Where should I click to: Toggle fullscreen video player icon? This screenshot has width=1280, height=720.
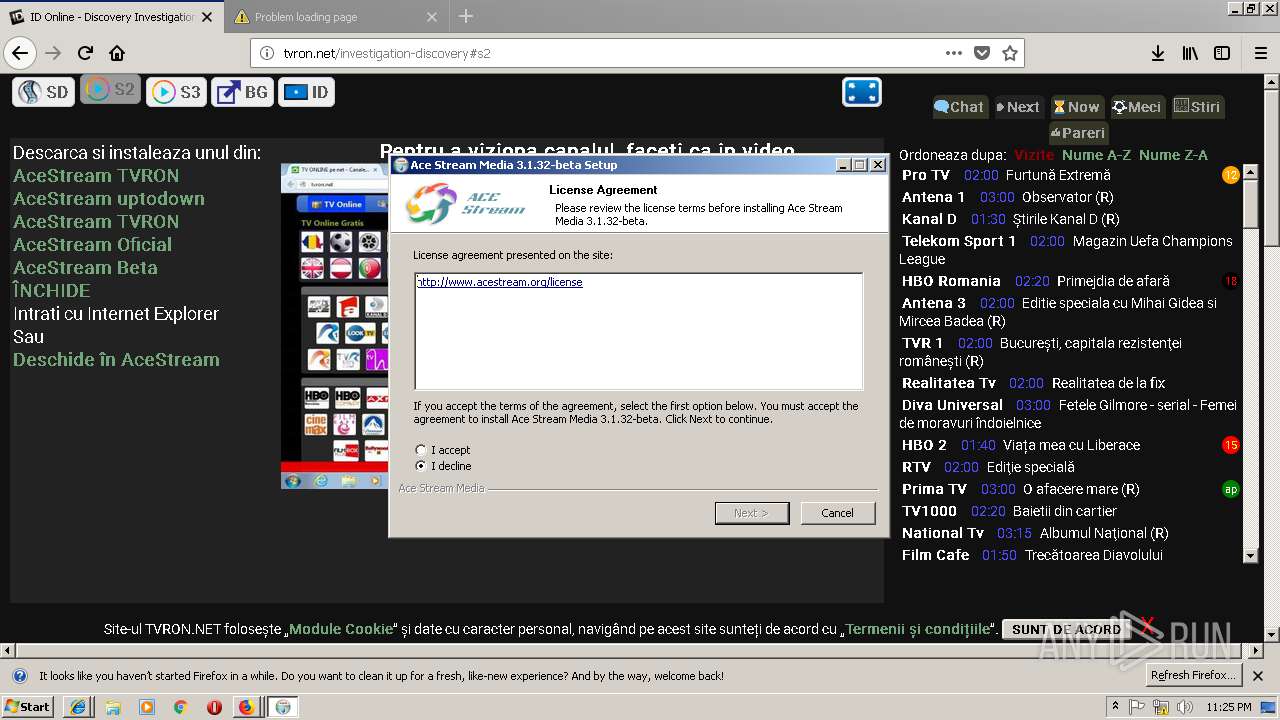tap(862, 92)
